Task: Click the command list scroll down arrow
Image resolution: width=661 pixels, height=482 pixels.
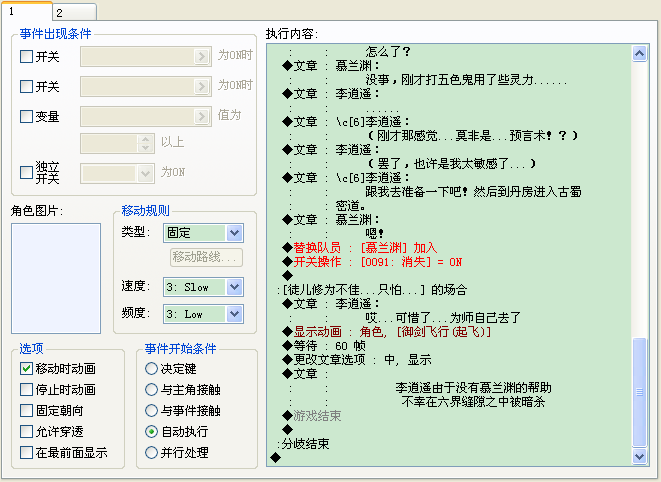Action: (x=640, y=456)
